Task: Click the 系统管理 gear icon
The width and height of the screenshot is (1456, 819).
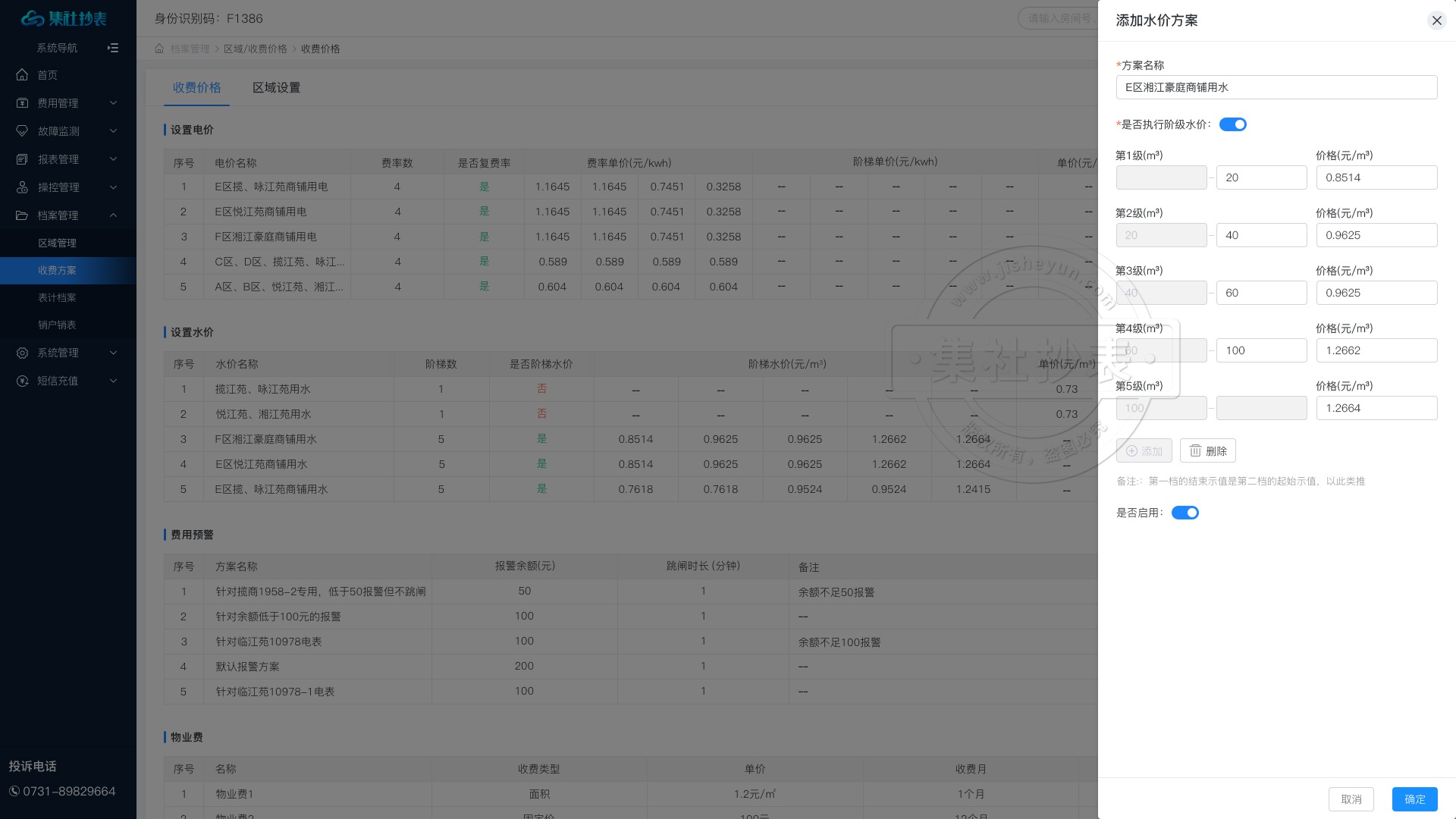Action: point(22,353)
